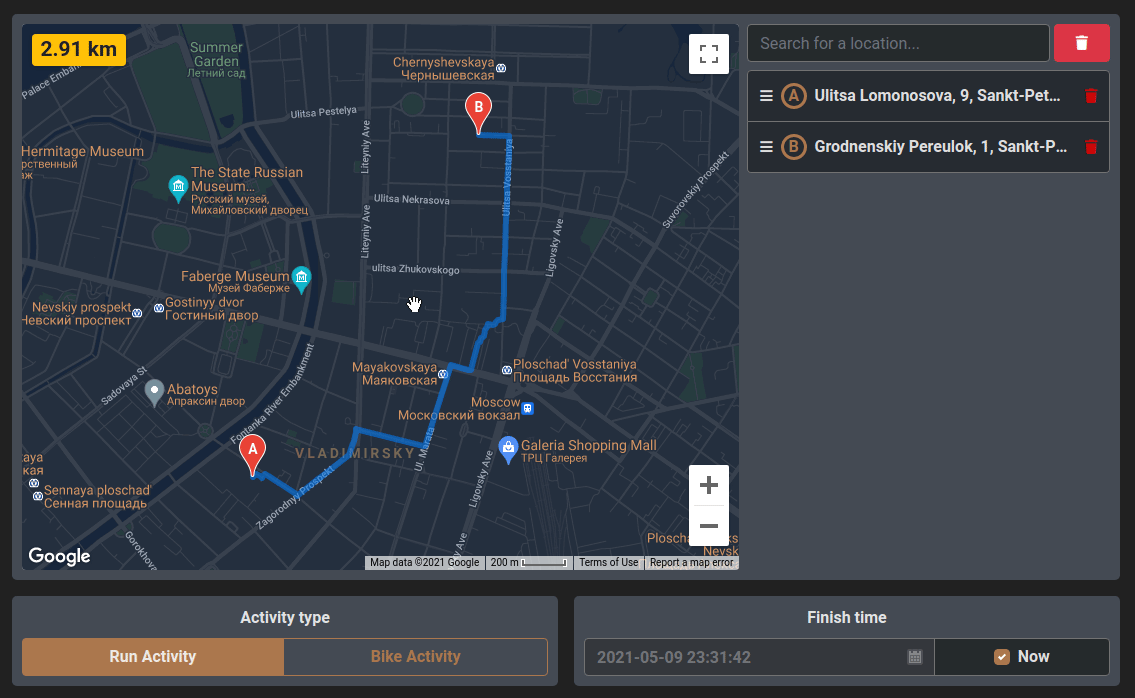
Task: Click Sennaya ploschad' metro icon
Action: [x=38, y=496]
